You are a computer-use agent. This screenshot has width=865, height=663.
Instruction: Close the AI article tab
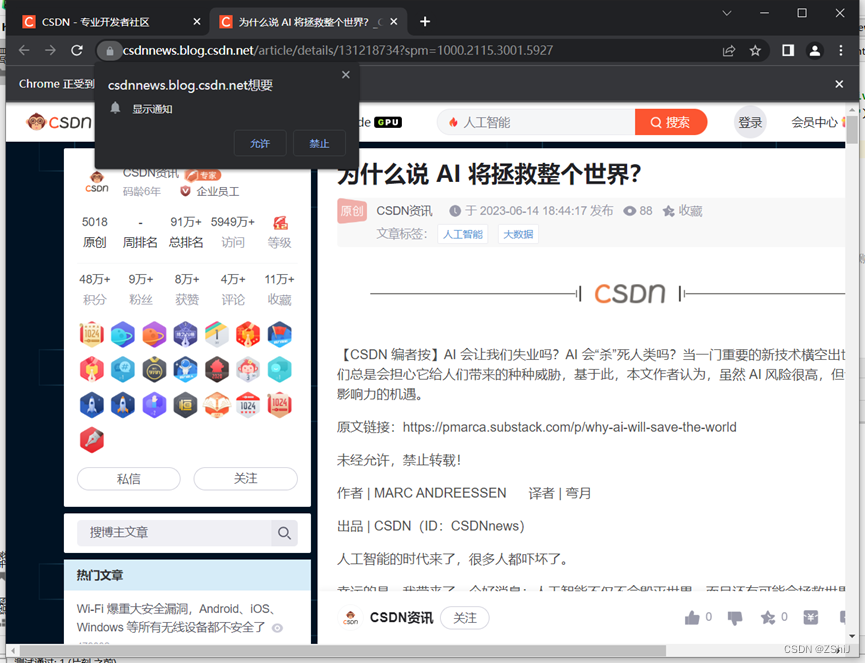394,22
